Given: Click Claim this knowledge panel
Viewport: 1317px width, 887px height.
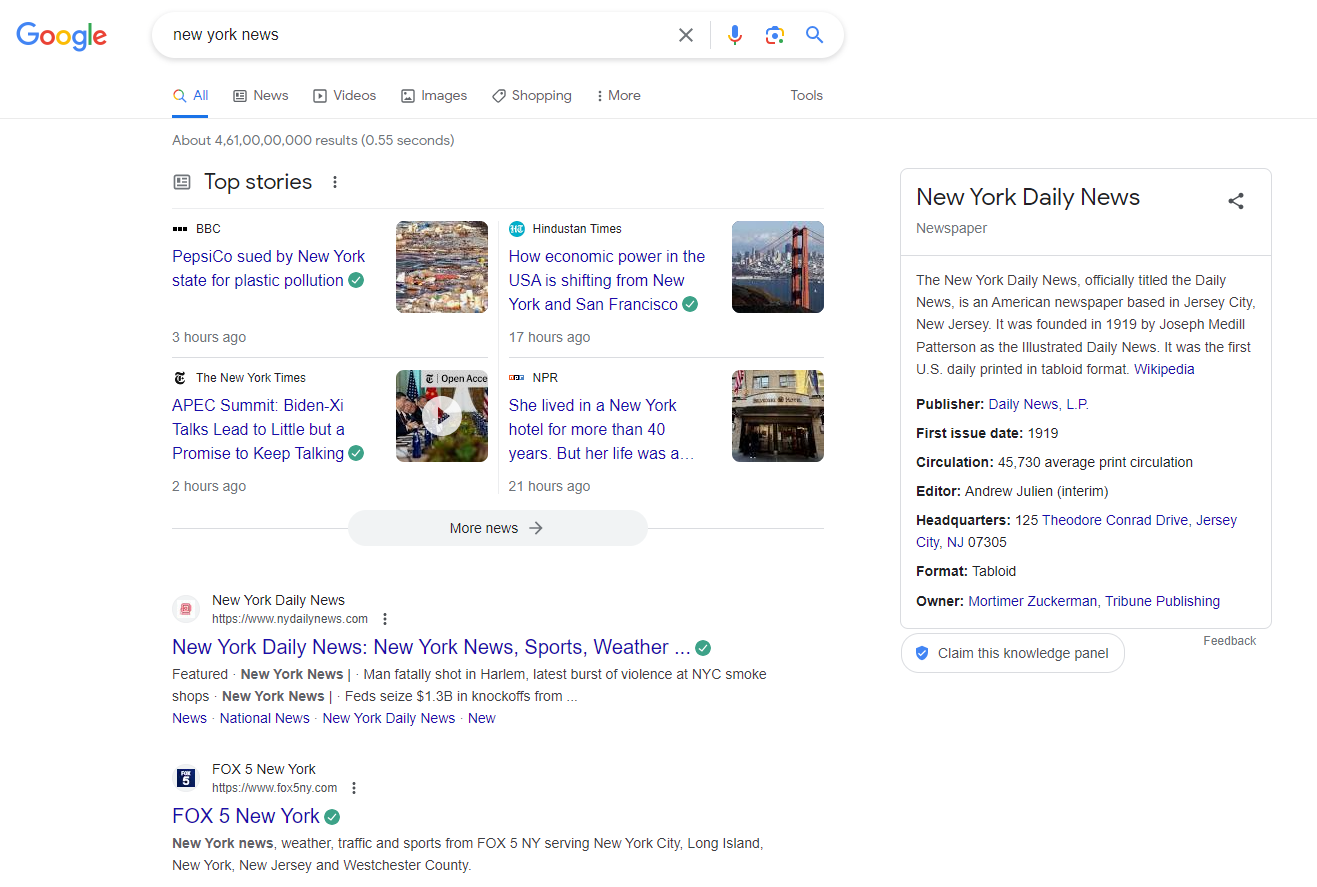Looking at the screenshot, I should coord(1012,653).
